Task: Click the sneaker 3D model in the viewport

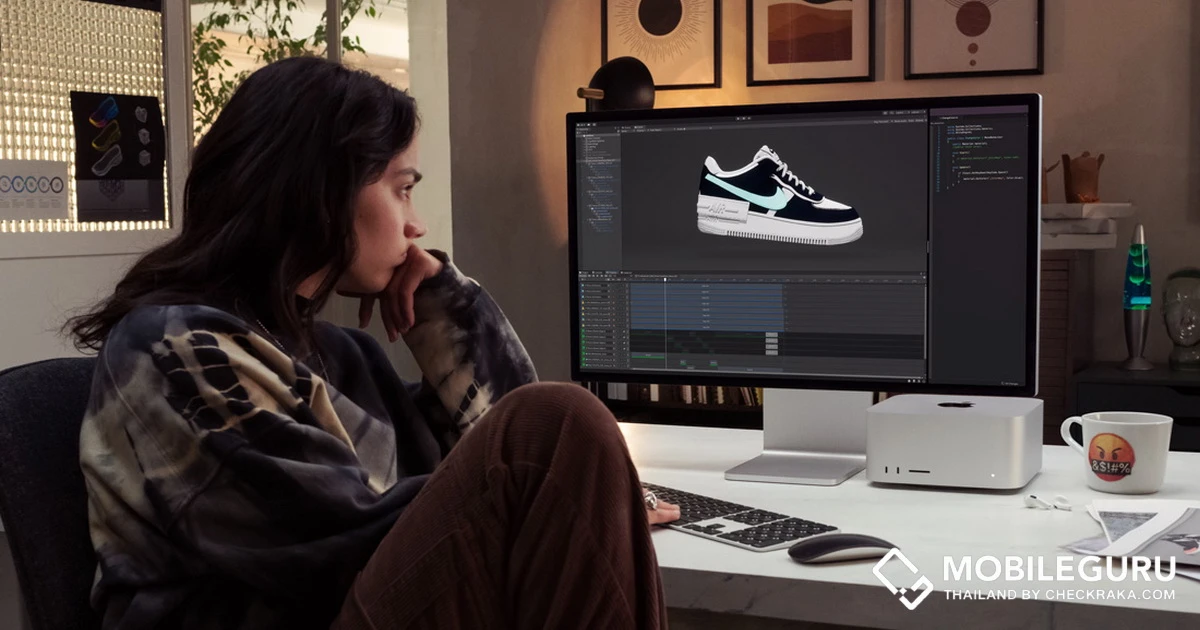Action: [x=779, y=196]
